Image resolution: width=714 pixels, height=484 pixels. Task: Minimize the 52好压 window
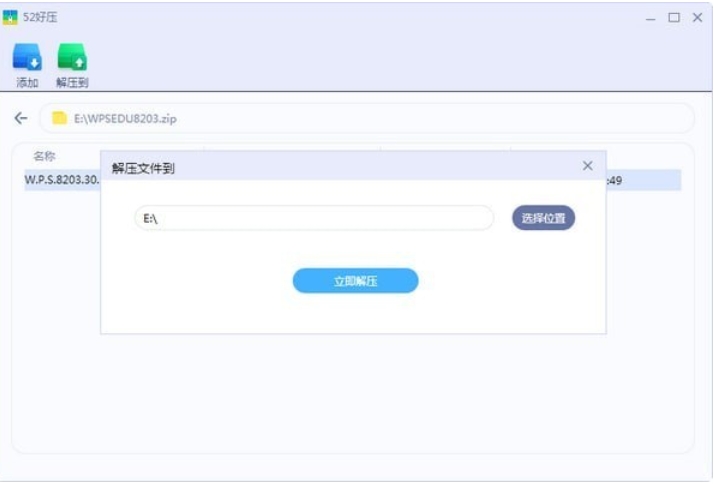650,18
